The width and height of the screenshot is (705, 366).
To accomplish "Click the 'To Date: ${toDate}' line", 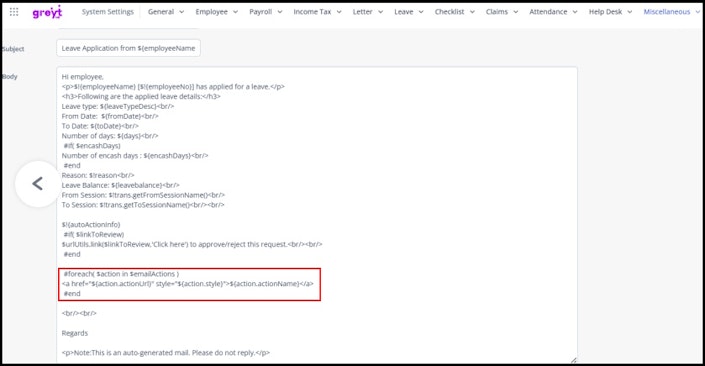I will pos(100,126).
